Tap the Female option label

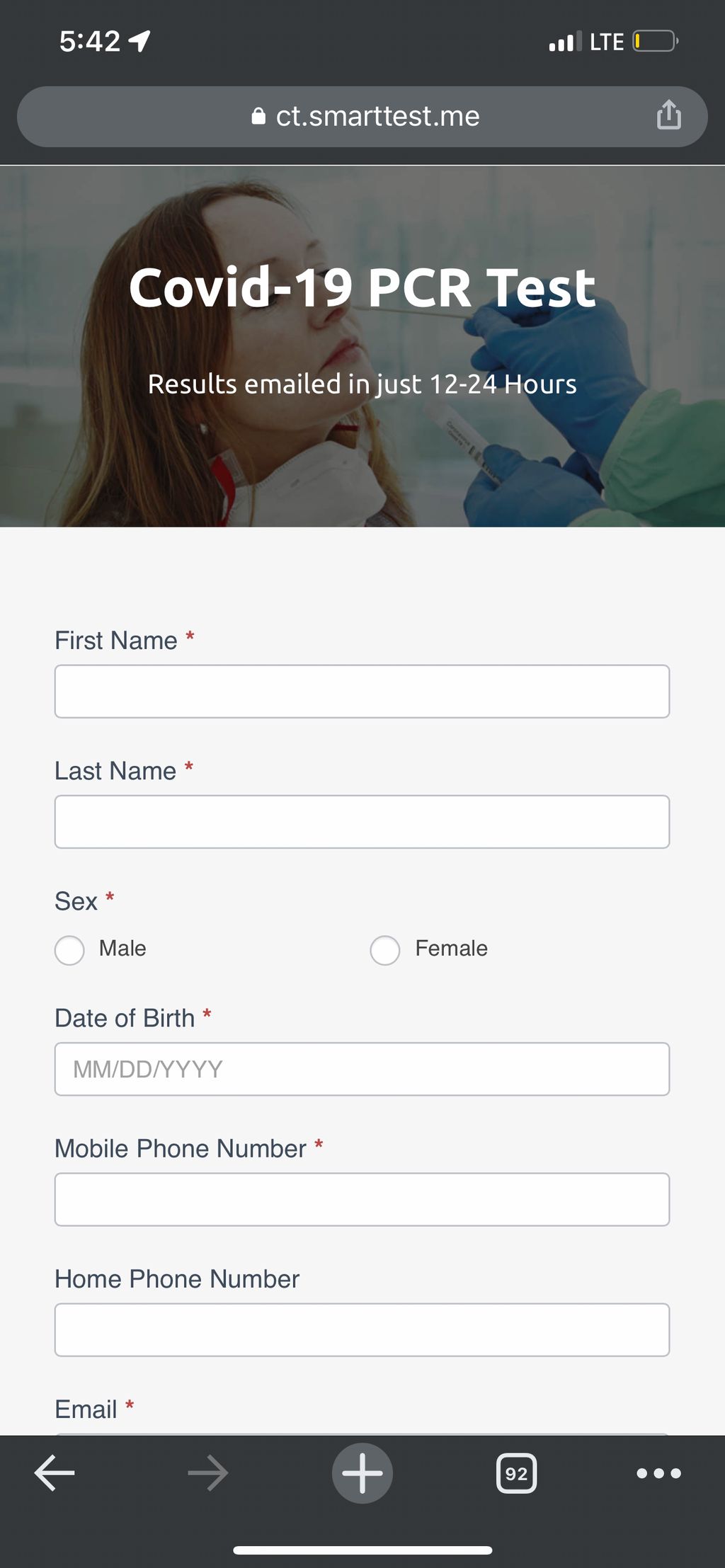tap(451, 948)
